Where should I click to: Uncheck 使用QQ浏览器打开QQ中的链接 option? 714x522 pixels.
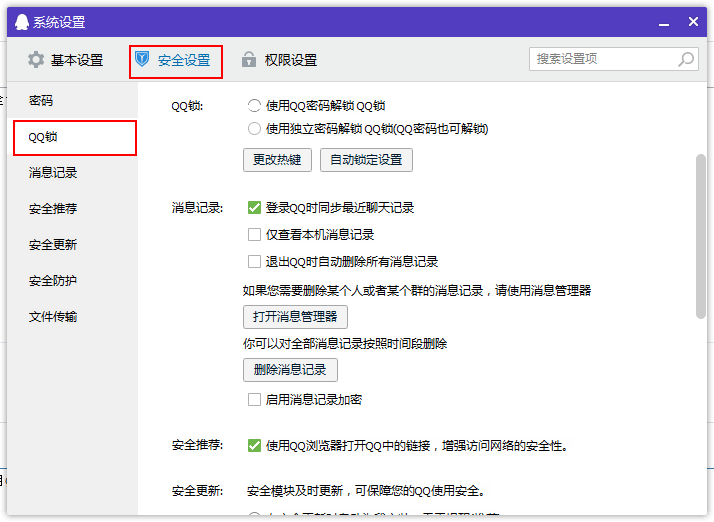coord(254,445)
